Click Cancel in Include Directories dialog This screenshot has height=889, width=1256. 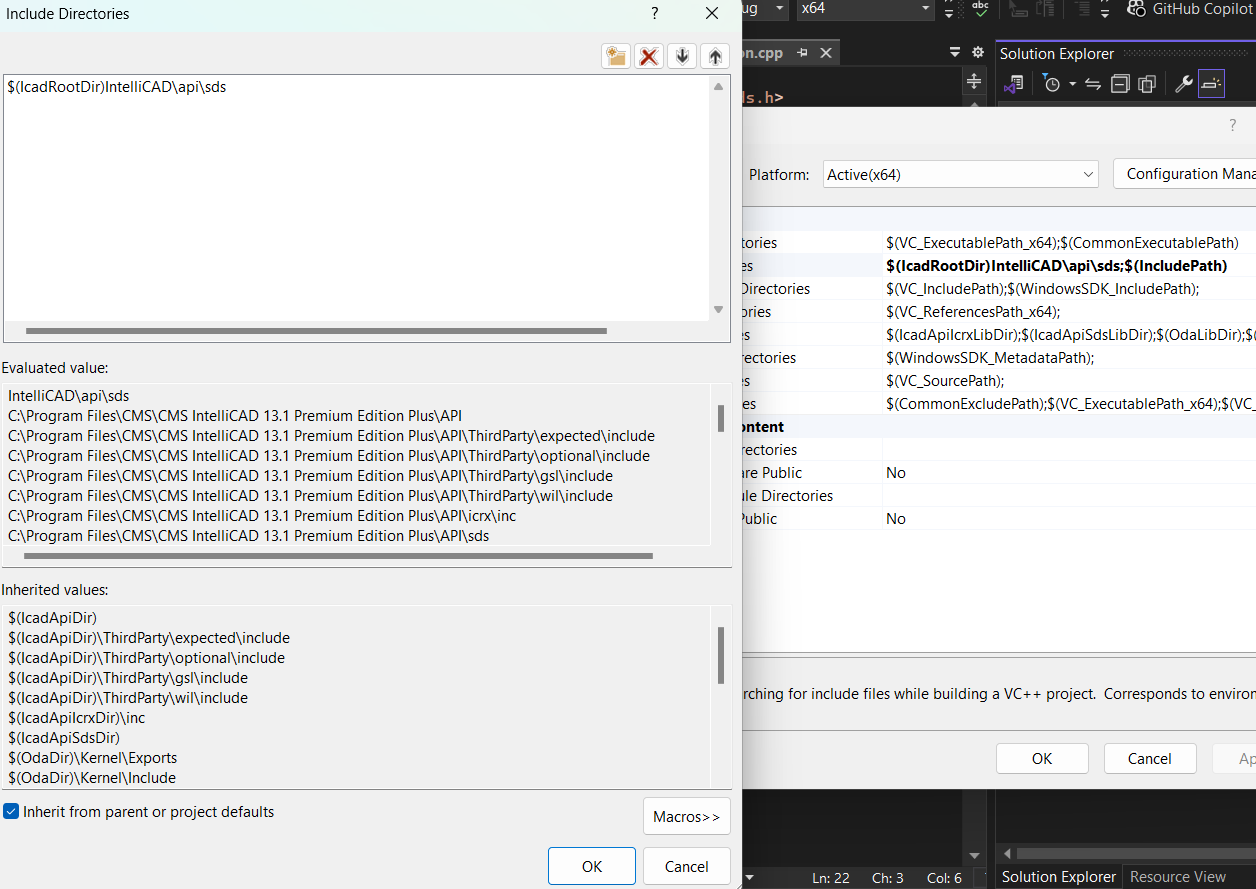(686, 866)
